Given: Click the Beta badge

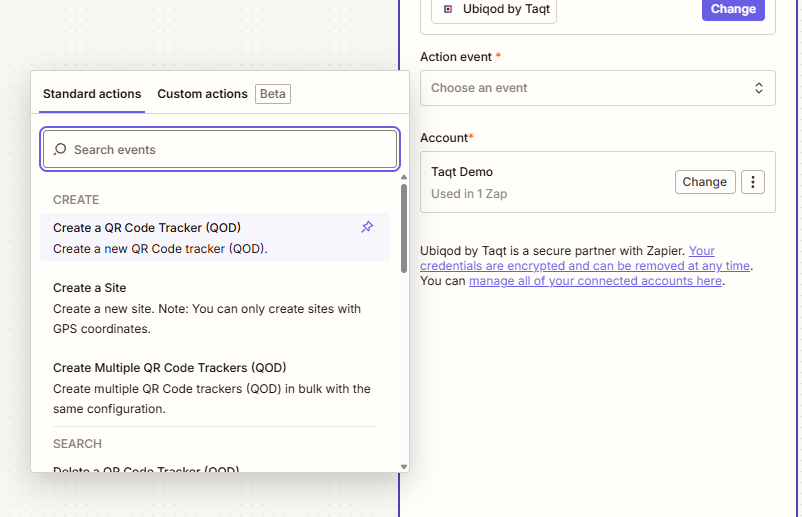Looking at the screenshot, I should pos(273,94).
